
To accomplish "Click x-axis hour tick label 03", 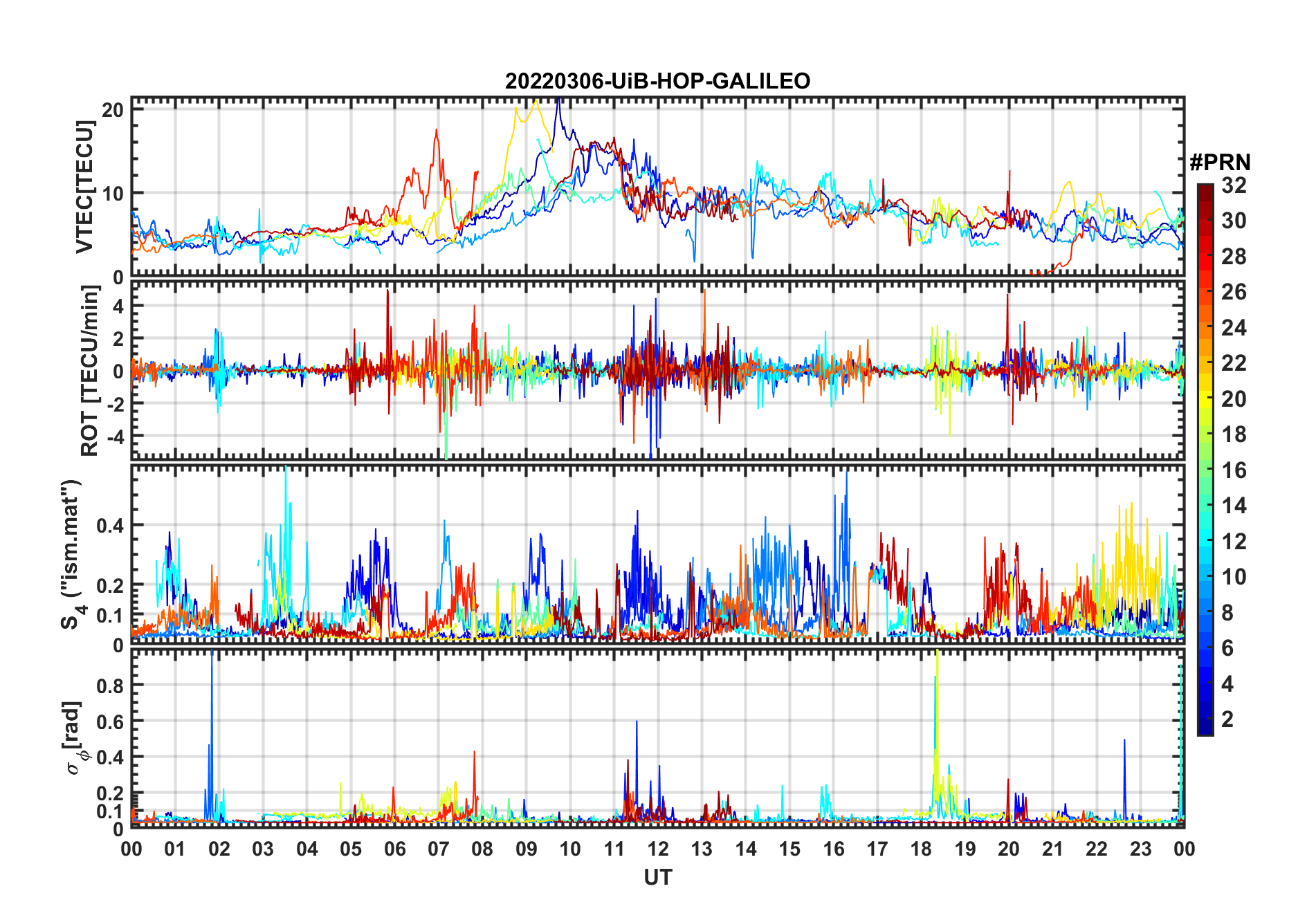I will click(263, 849).
